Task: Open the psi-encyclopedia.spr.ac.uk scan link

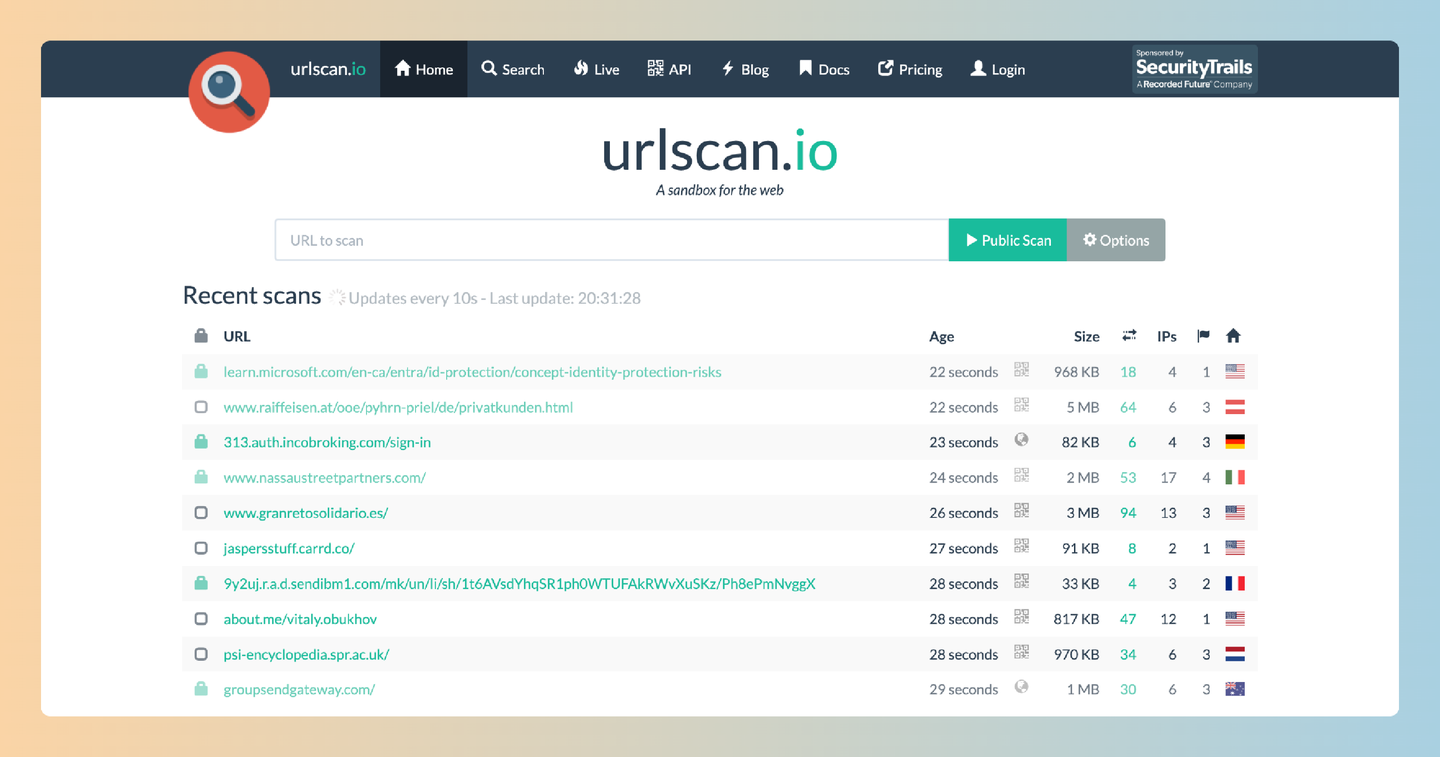Action: [x=306, y=654]
